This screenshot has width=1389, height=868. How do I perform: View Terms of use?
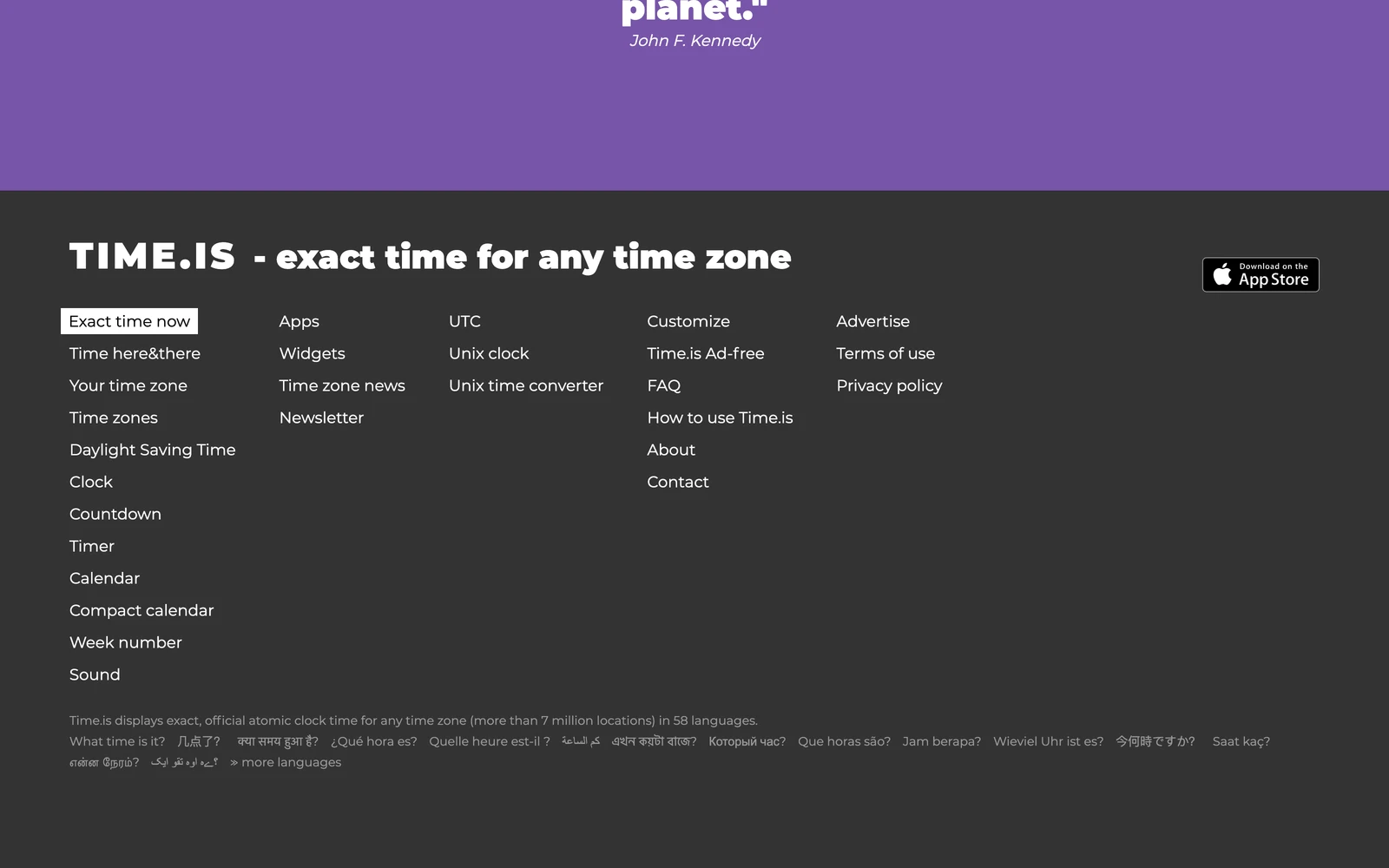pos(885,353)
